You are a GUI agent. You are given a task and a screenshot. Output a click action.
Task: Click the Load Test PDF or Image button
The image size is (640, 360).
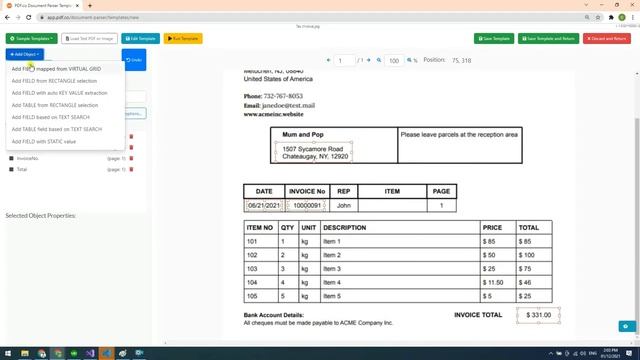[89, 38]
